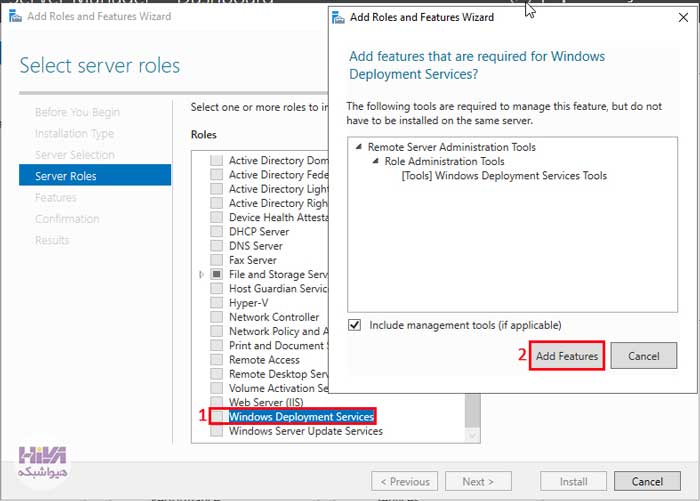700x501 pixels.
Task: Check Remote Desktop Services role
Action: (217, 374)
